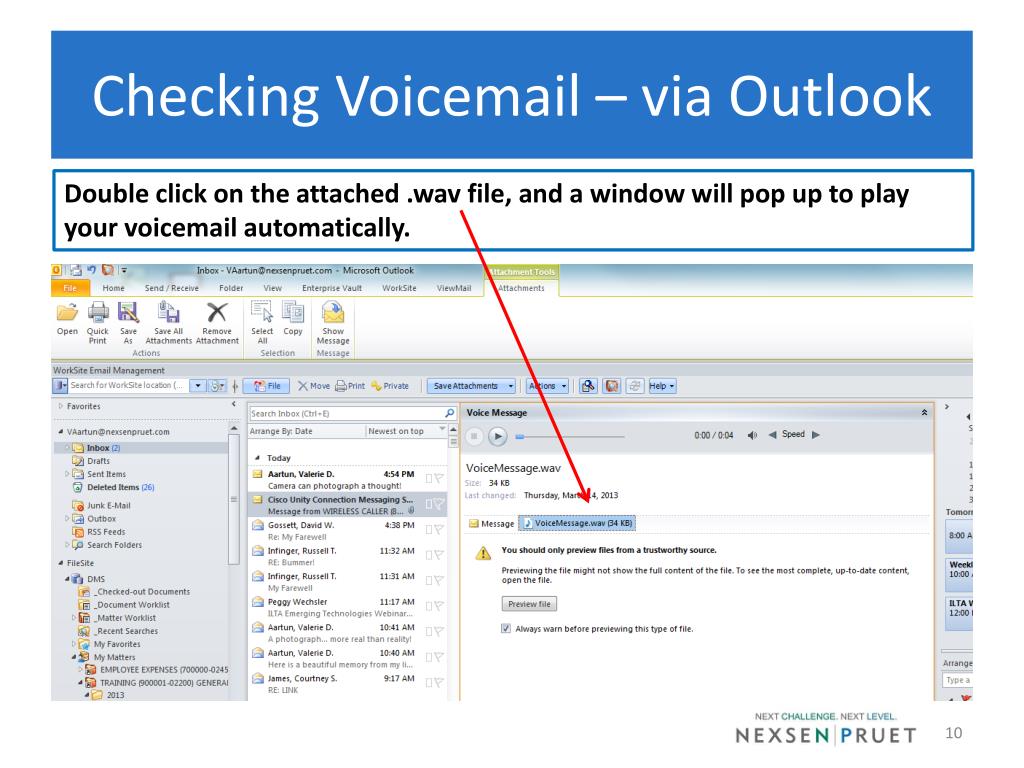Click Remove Attachment icon
The image size is (1024, 768).
[x=217, y=313]
